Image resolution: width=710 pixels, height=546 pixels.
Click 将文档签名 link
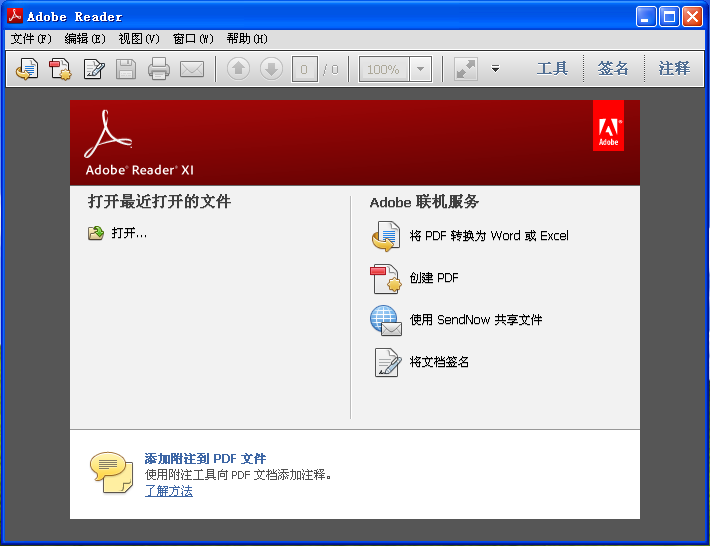pos(439,362)
